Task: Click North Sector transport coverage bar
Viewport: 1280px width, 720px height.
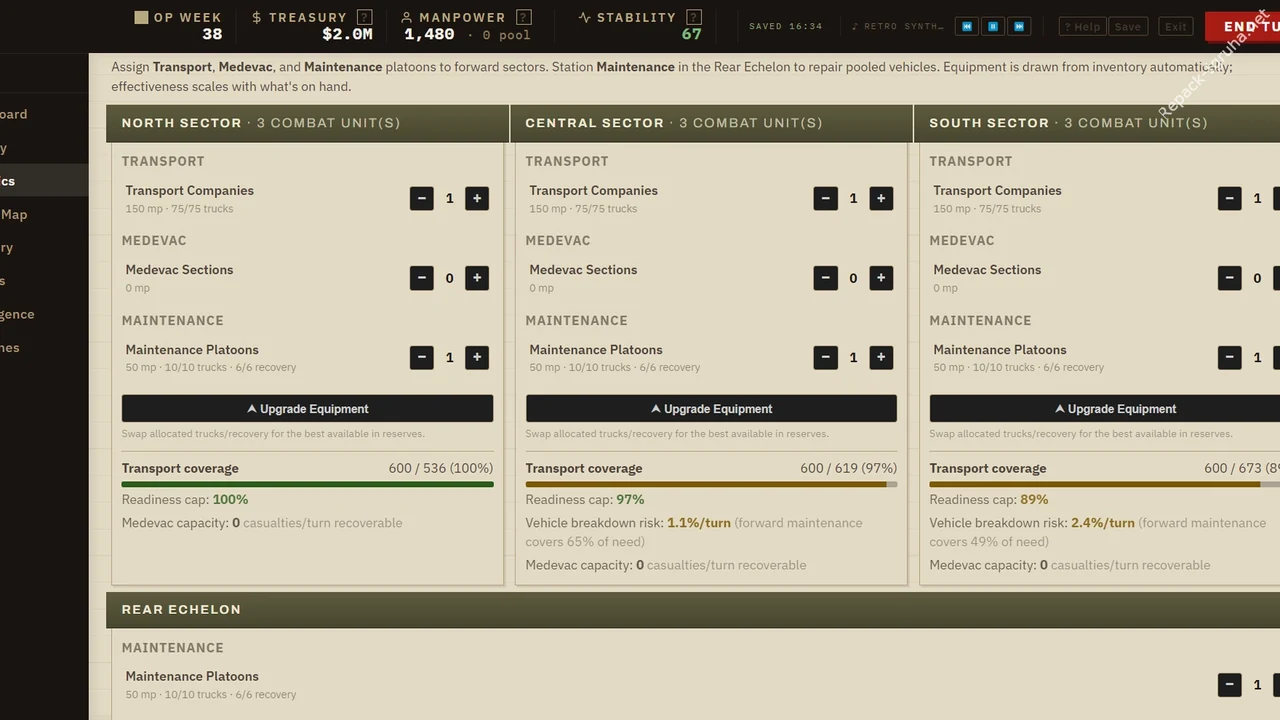Action: pyautogui.click(x=307, y=484)
